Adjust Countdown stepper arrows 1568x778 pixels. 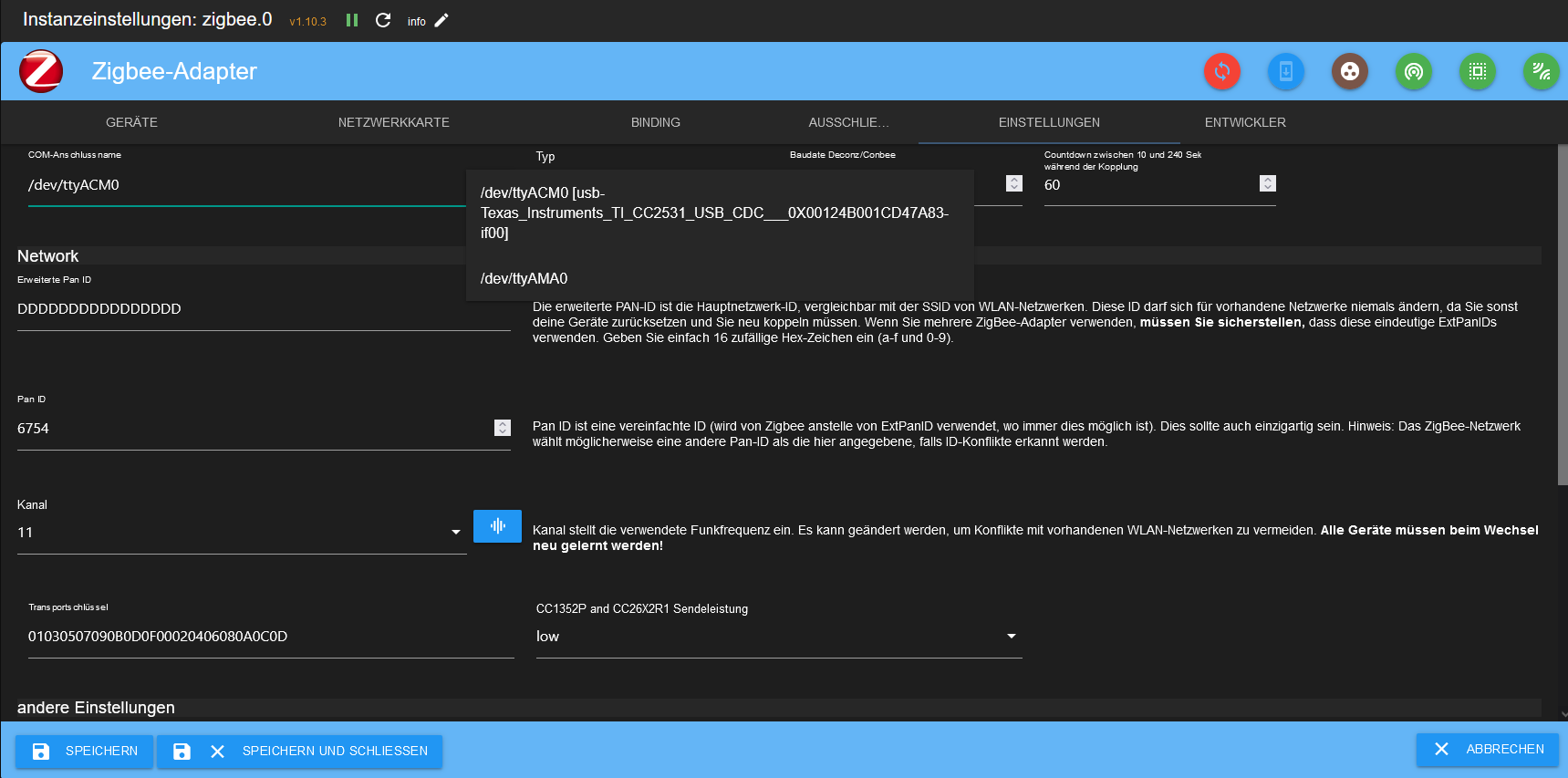coord(1268,183)
